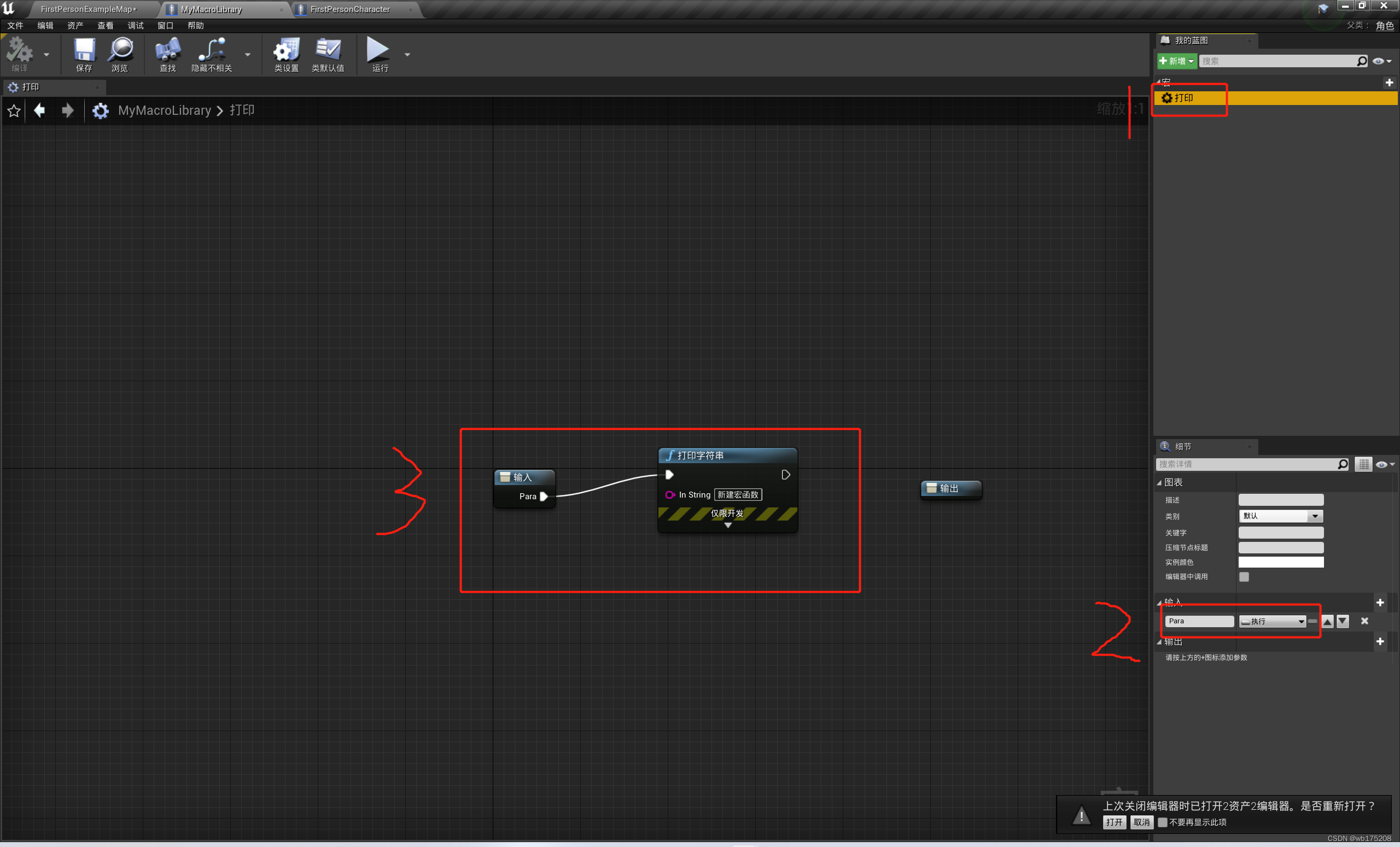Viewport: 1400px width, 847px height.
Task: Open the 查看 menu
Action: tap(105, 26)
